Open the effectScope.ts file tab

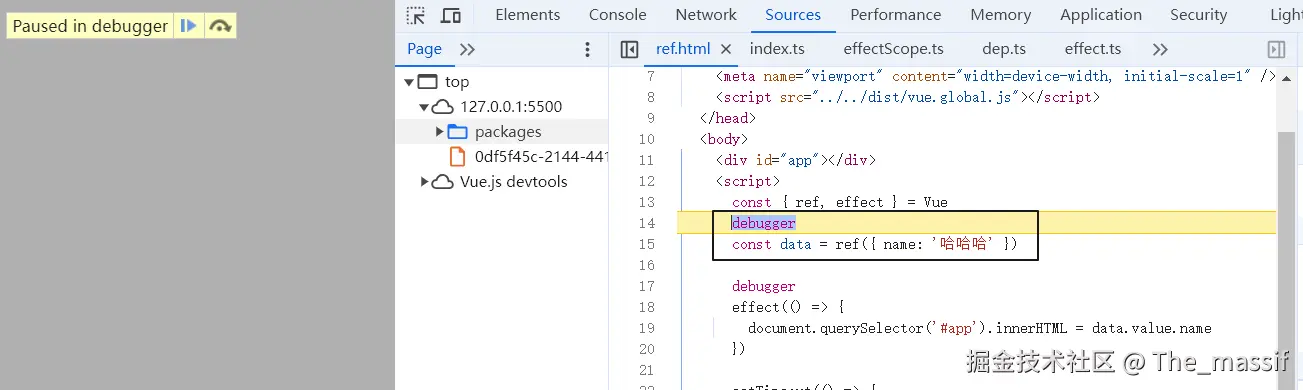[x=894, y=49]
